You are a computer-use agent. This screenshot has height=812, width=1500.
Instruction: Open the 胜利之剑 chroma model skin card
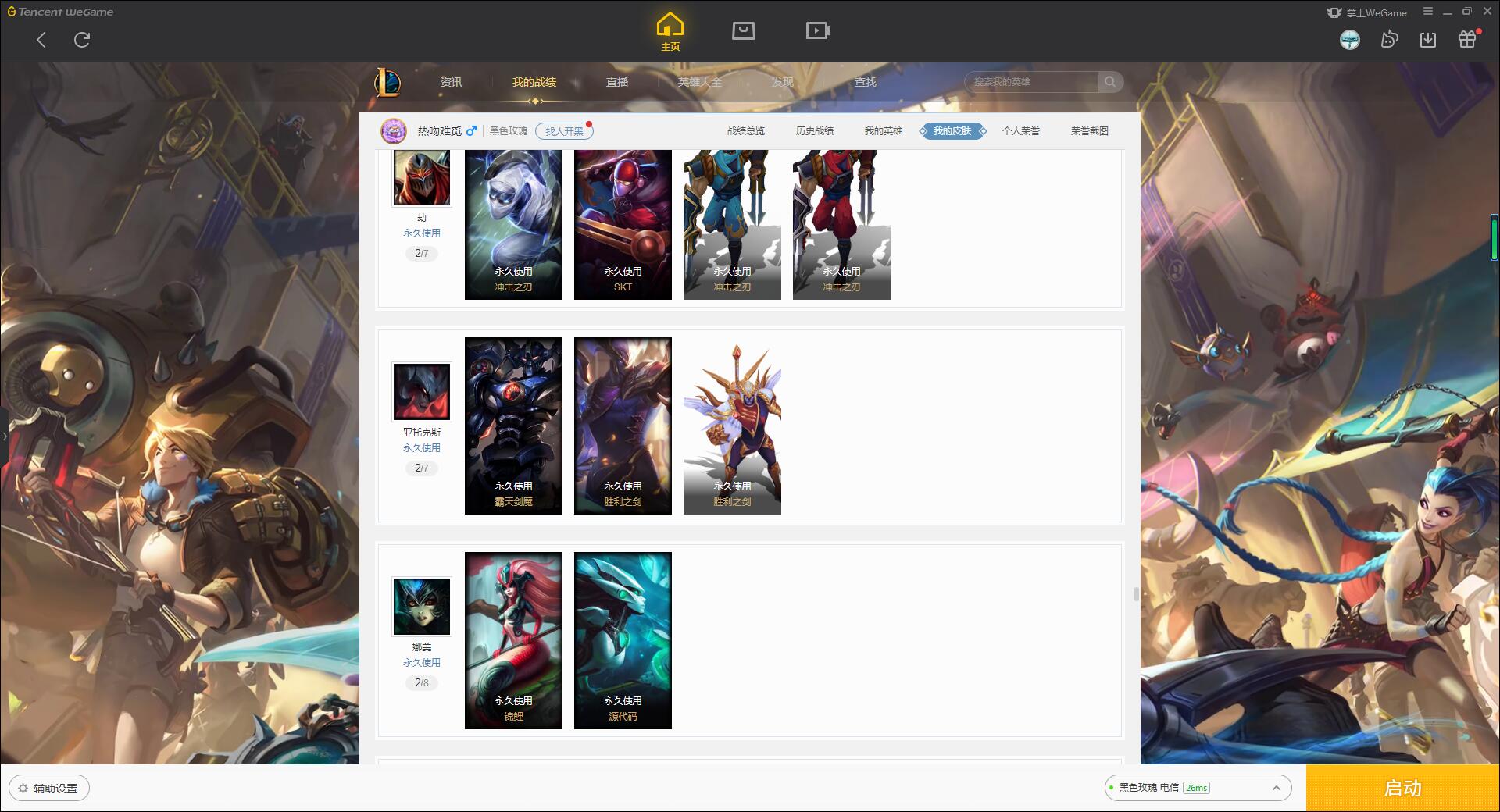point(732,426)
